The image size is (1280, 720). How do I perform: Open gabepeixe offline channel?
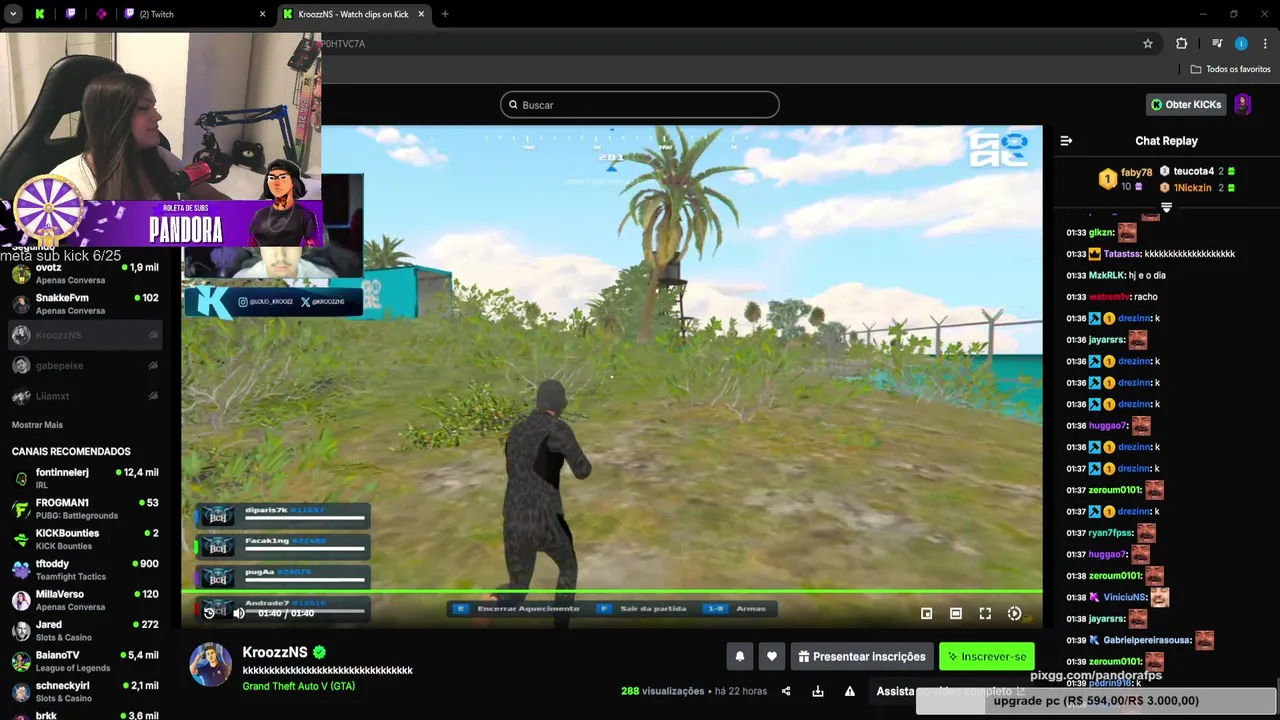[x=85, y=366]
